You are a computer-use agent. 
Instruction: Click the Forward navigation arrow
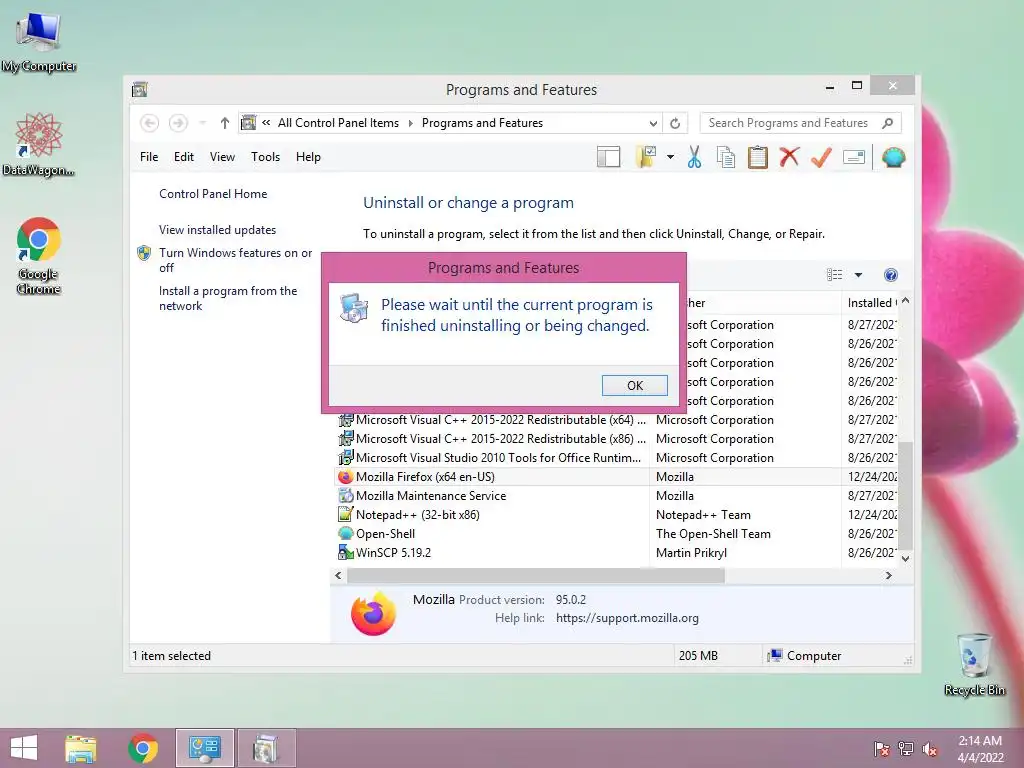pyautogui.click(x=178, y=123)
